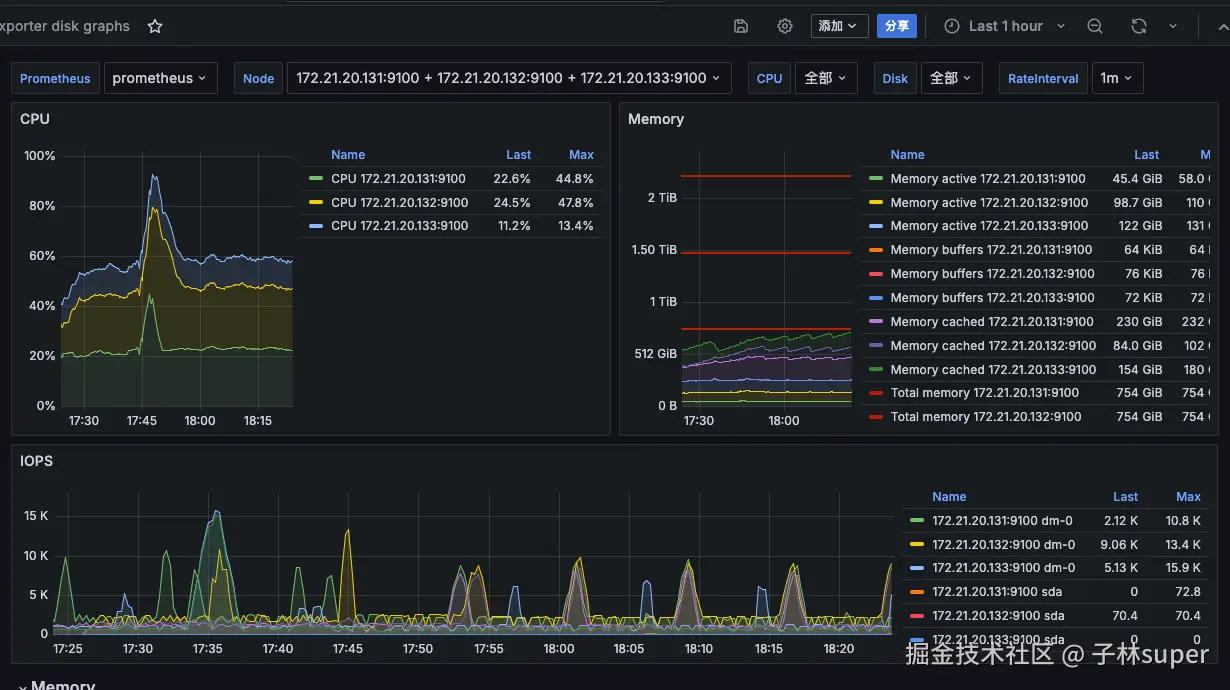Sort IOPS legend by Last column

coord(1125,497)
